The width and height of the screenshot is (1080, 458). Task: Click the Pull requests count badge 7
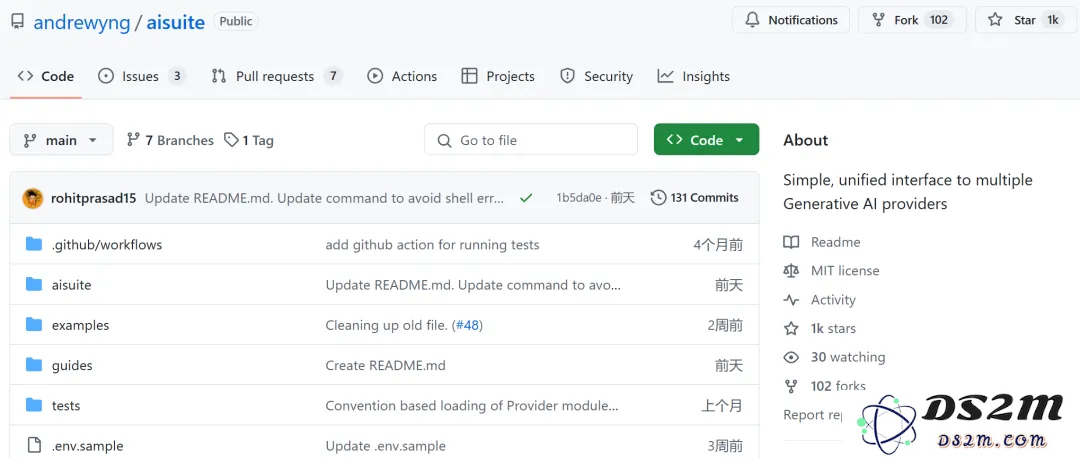click(x=333, y=76)
